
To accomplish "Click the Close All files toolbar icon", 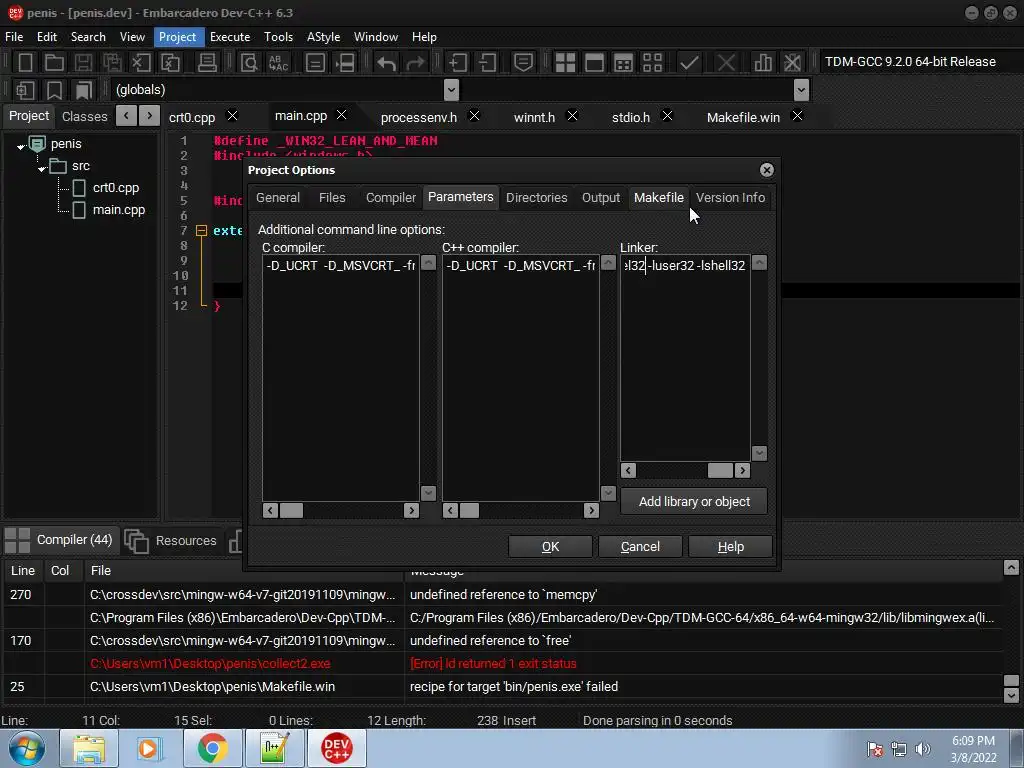I will (x=170, y=63).
